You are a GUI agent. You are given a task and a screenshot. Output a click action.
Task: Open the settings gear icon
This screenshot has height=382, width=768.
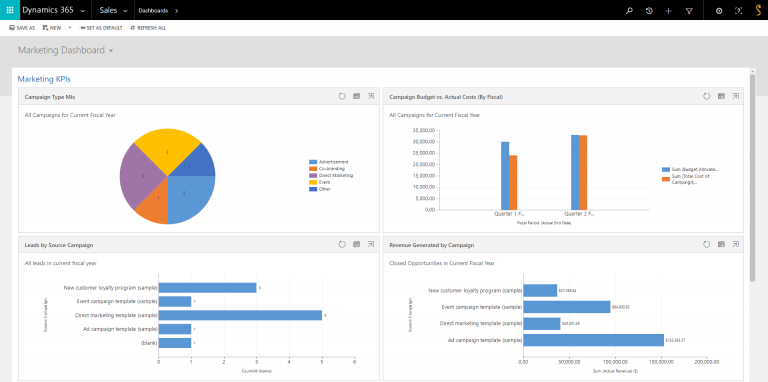click(719, 10)
